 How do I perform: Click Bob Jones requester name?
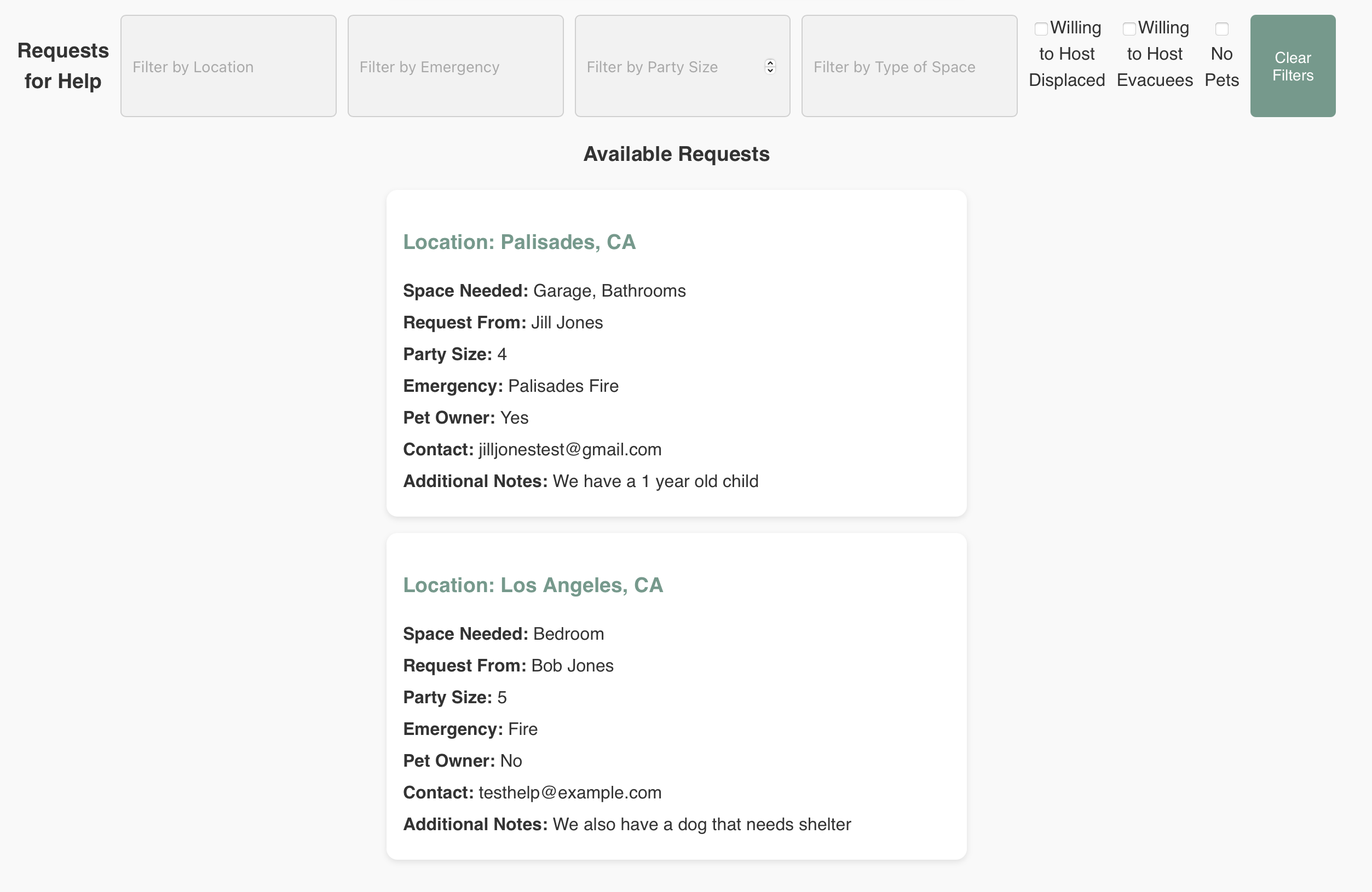pyautogui.click(x=572, y=665)
